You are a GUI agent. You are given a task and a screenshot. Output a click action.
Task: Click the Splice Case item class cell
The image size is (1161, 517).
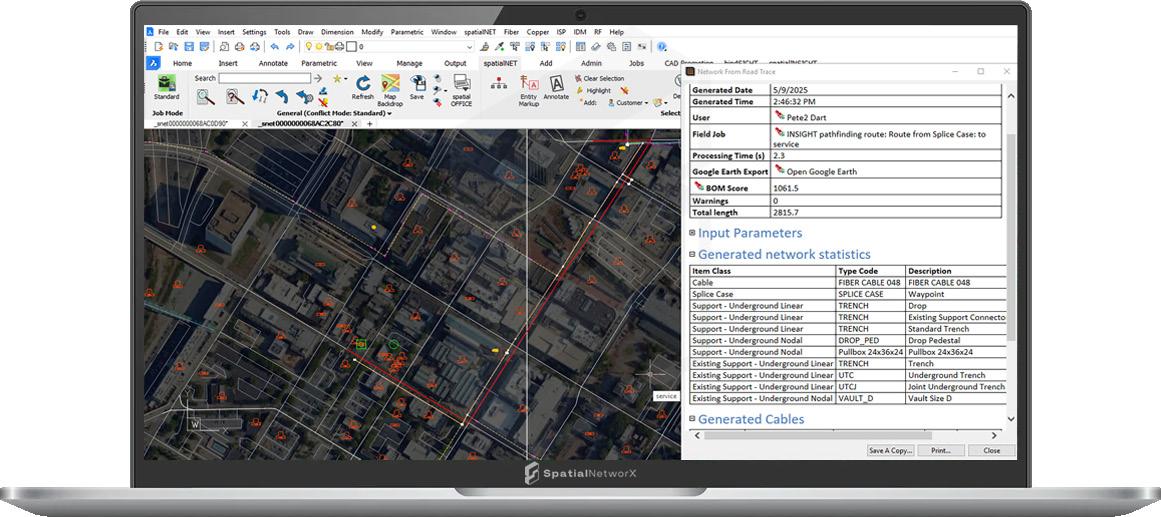click(x=763, y=294)
